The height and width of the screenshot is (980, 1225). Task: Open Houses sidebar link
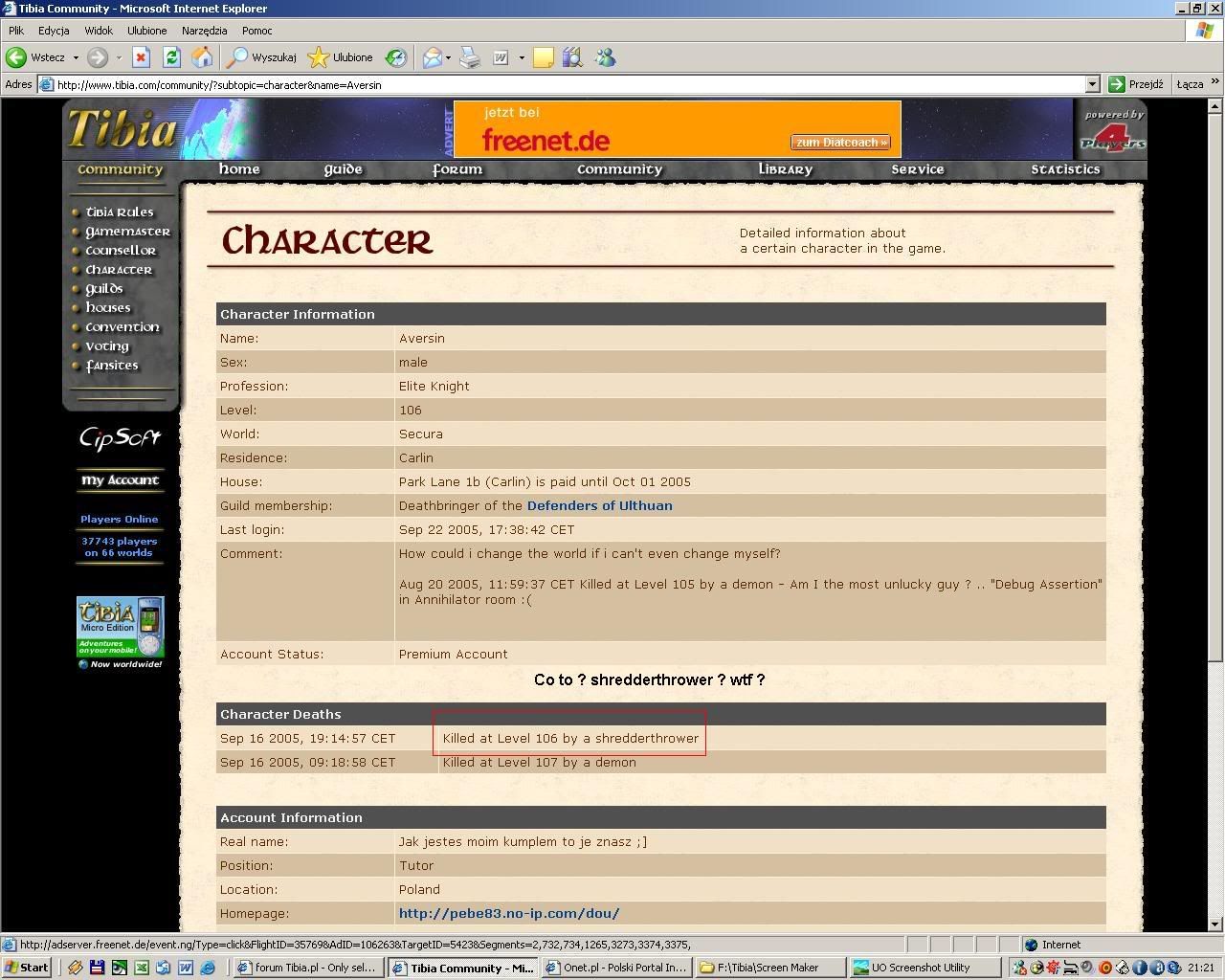(108, 308)
